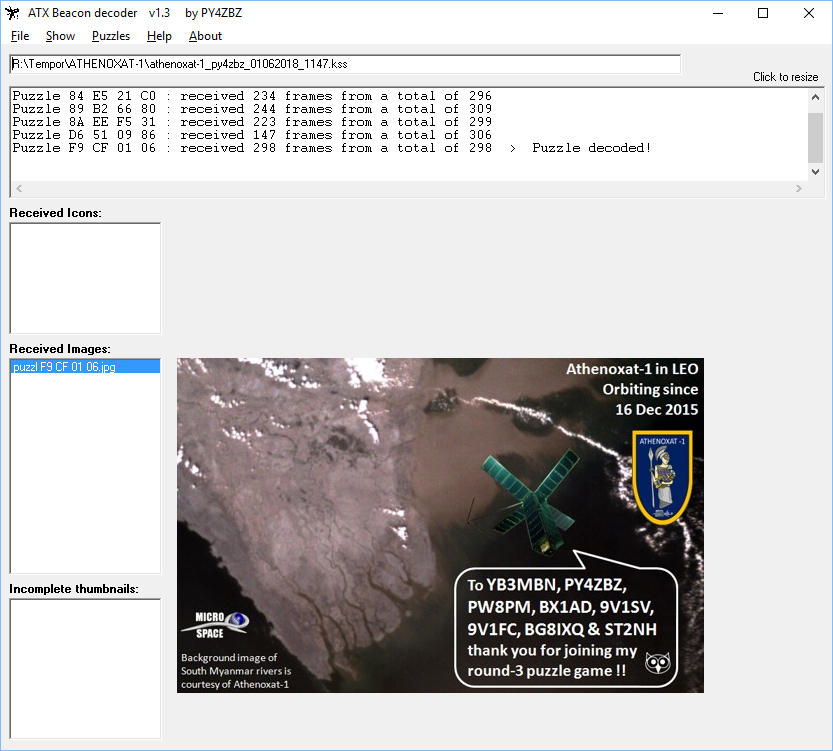
Task: Click the log horizontal scroll right arrow
Action: [x=798, y=189]
